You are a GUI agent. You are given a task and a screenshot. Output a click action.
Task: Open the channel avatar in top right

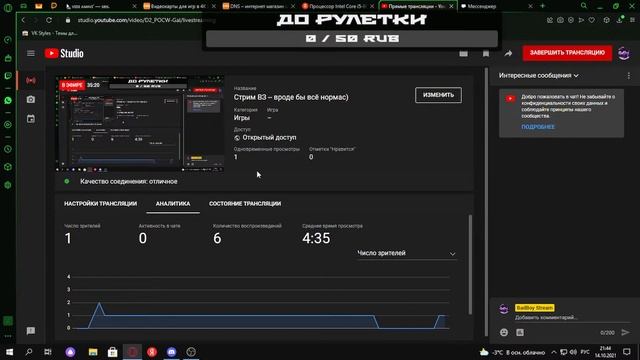624,53
